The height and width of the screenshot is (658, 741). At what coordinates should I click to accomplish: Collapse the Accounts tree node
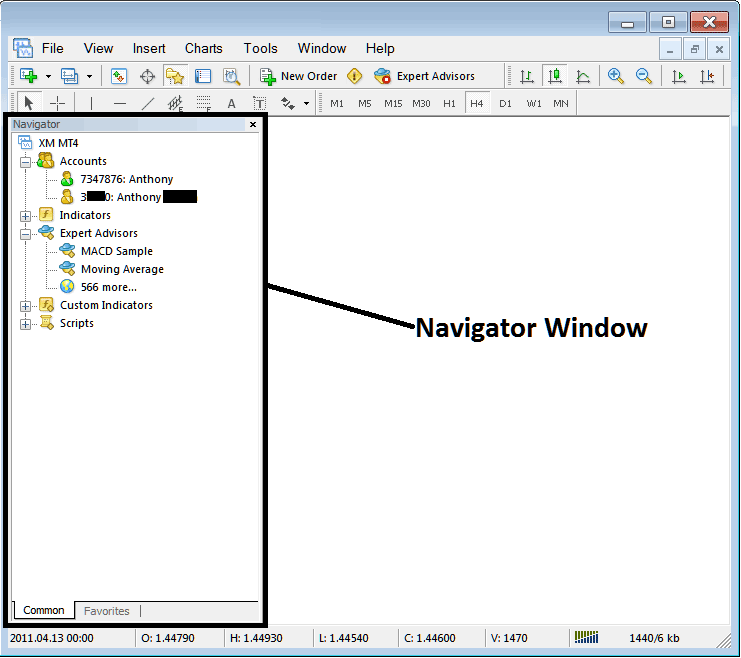[26, 162]
